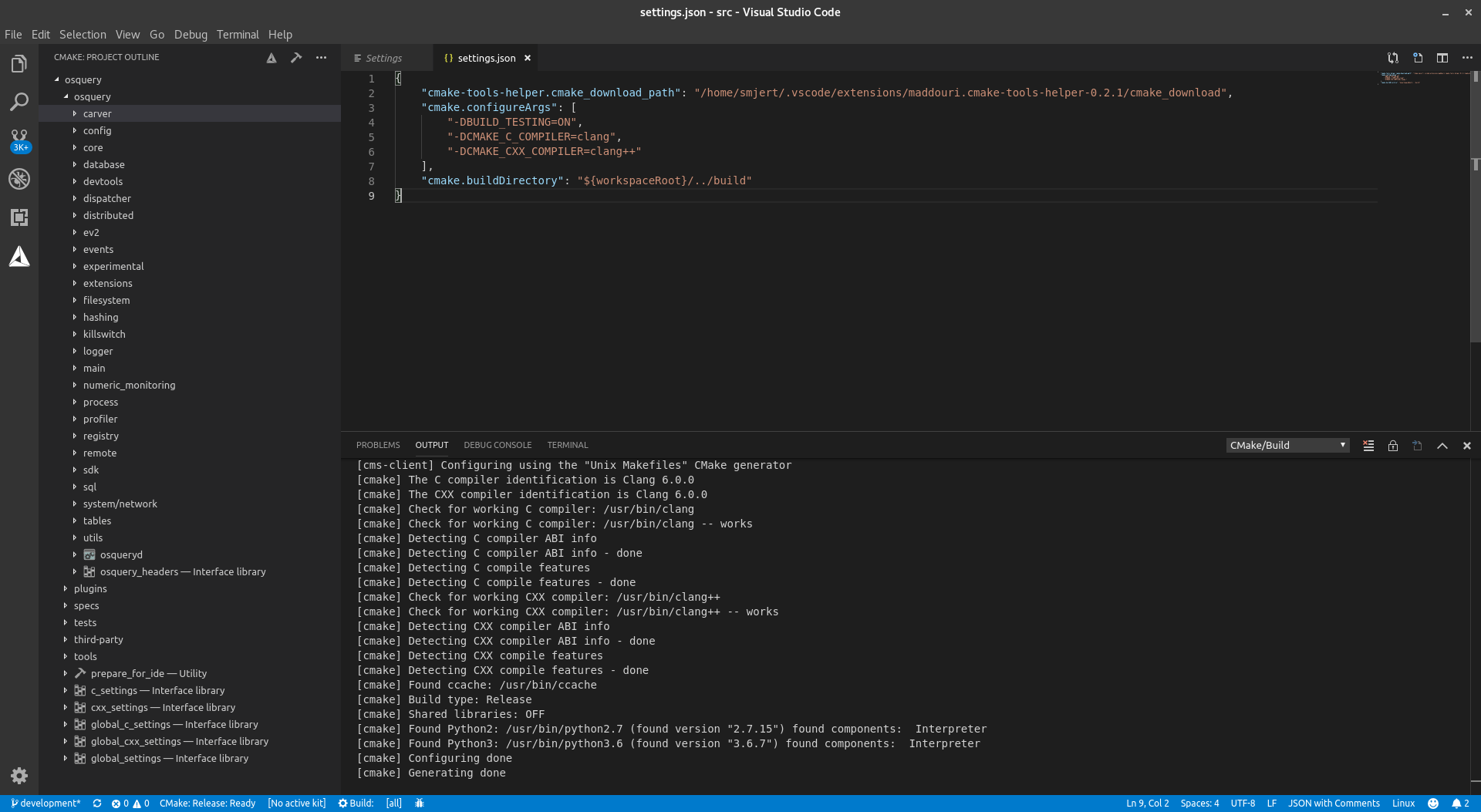Click the build hammer icon in CMake outline
This screenshot has height=812, width=1481.
(x=296, y=58)
